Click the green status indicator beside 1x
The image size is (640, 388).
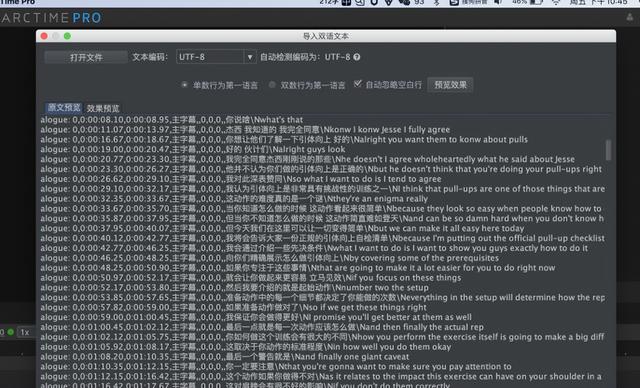tap(11, 332)
